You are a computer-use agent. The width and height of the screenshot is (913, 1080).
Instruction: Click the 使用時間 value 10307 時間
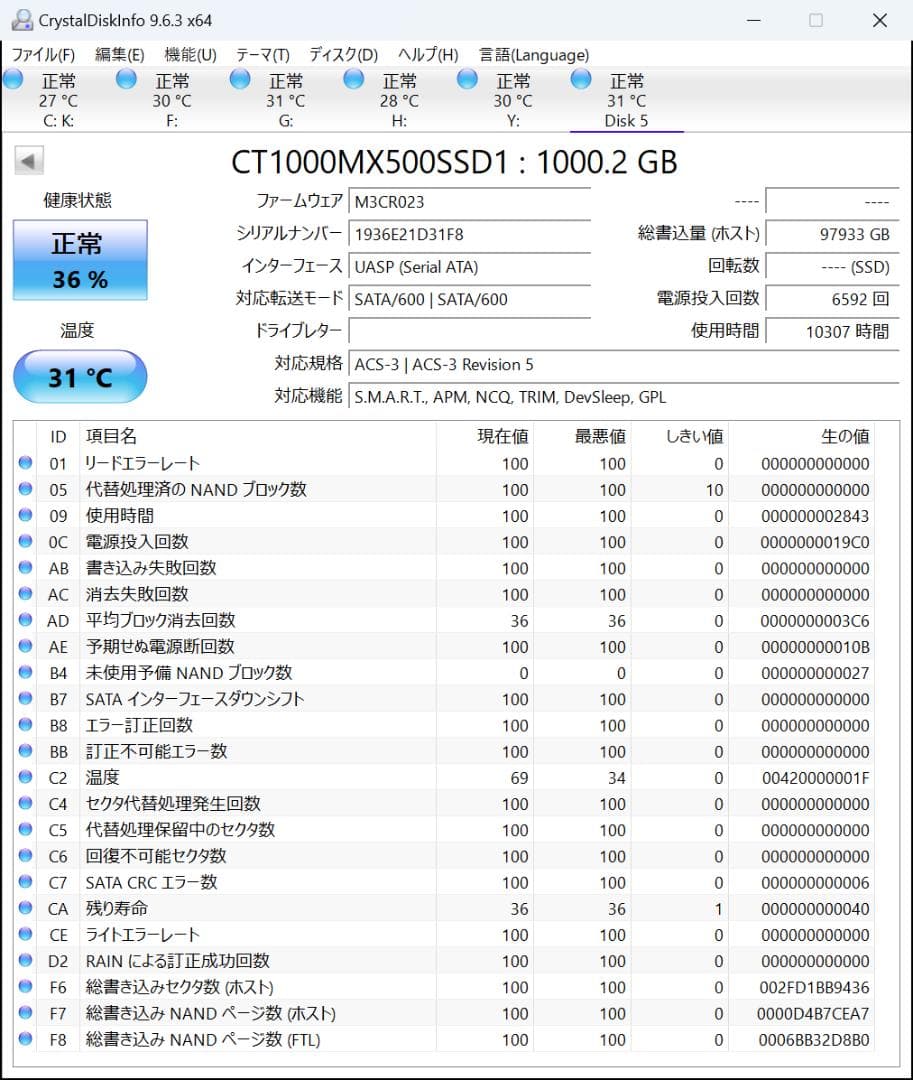(832, 331)
